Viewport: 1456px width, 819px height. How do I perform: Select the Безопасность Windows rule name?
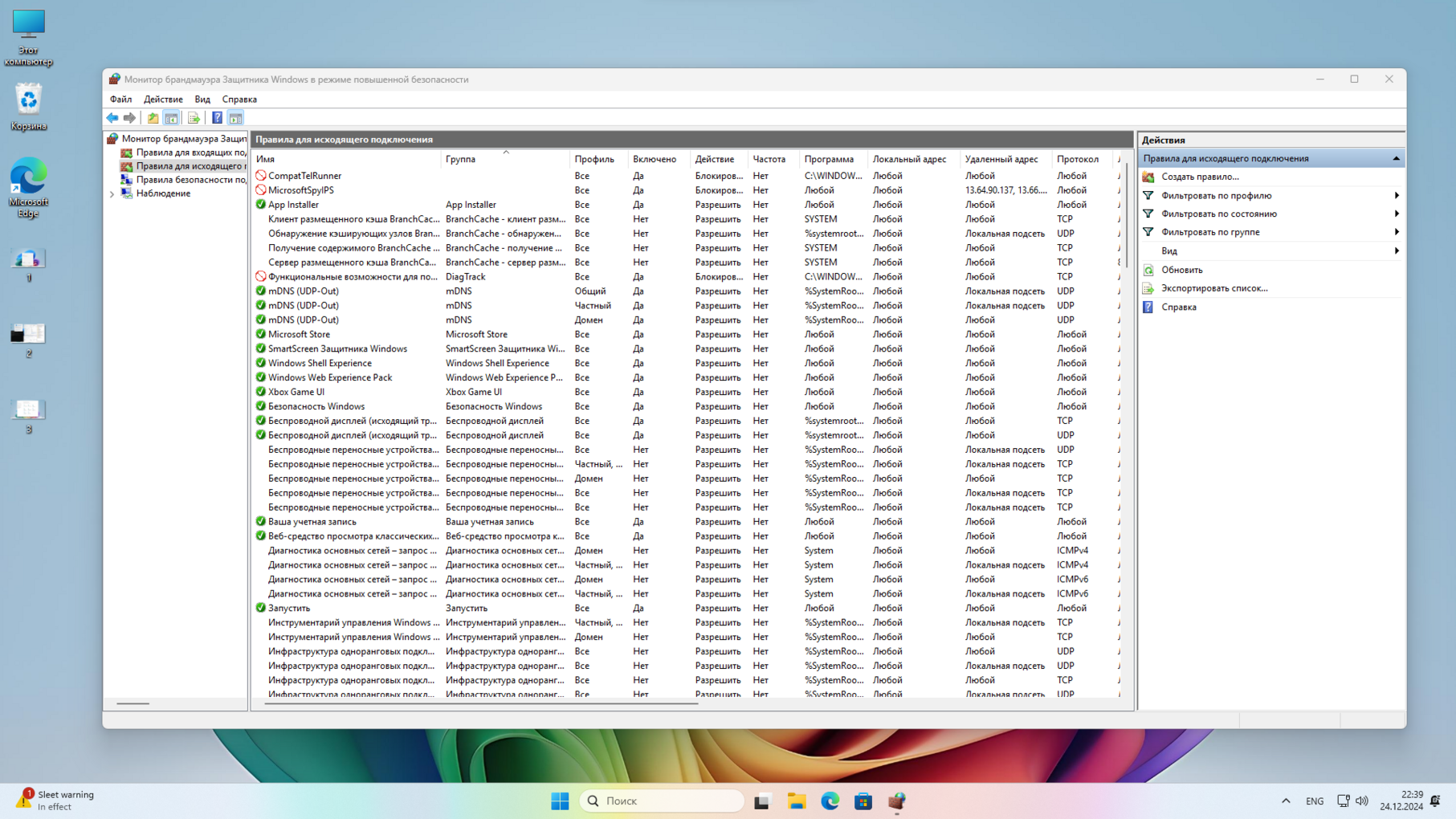(x=316, y=406)
